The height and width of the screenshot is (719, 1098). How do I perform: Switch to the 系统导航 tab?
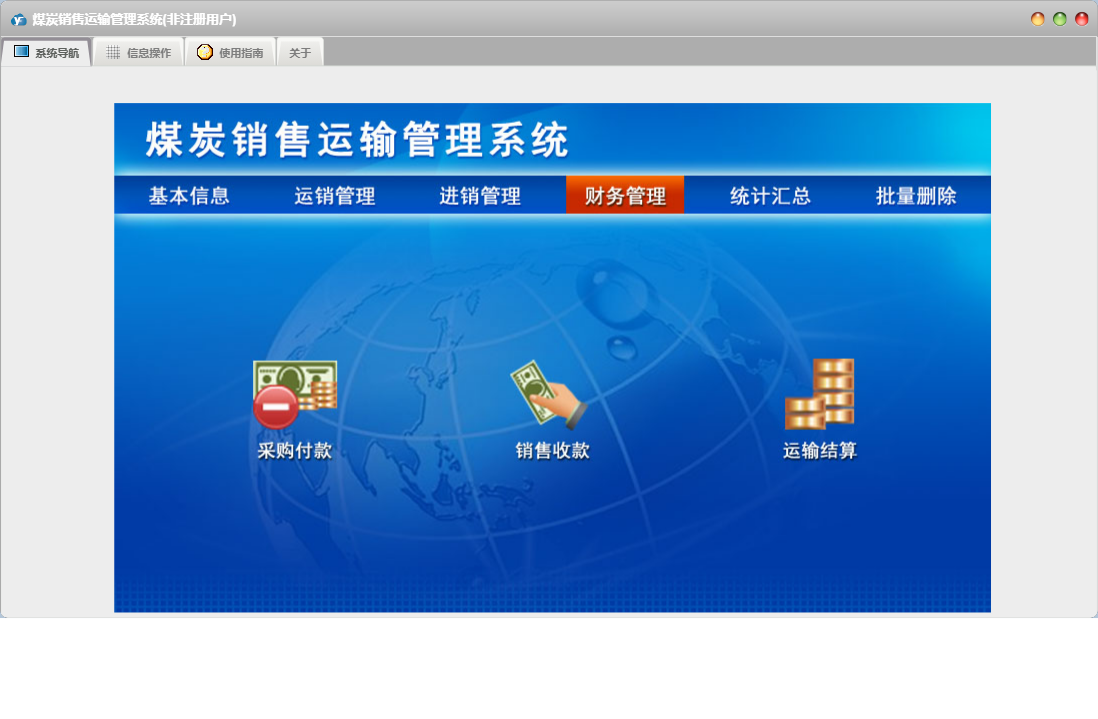tap(46, 53)
